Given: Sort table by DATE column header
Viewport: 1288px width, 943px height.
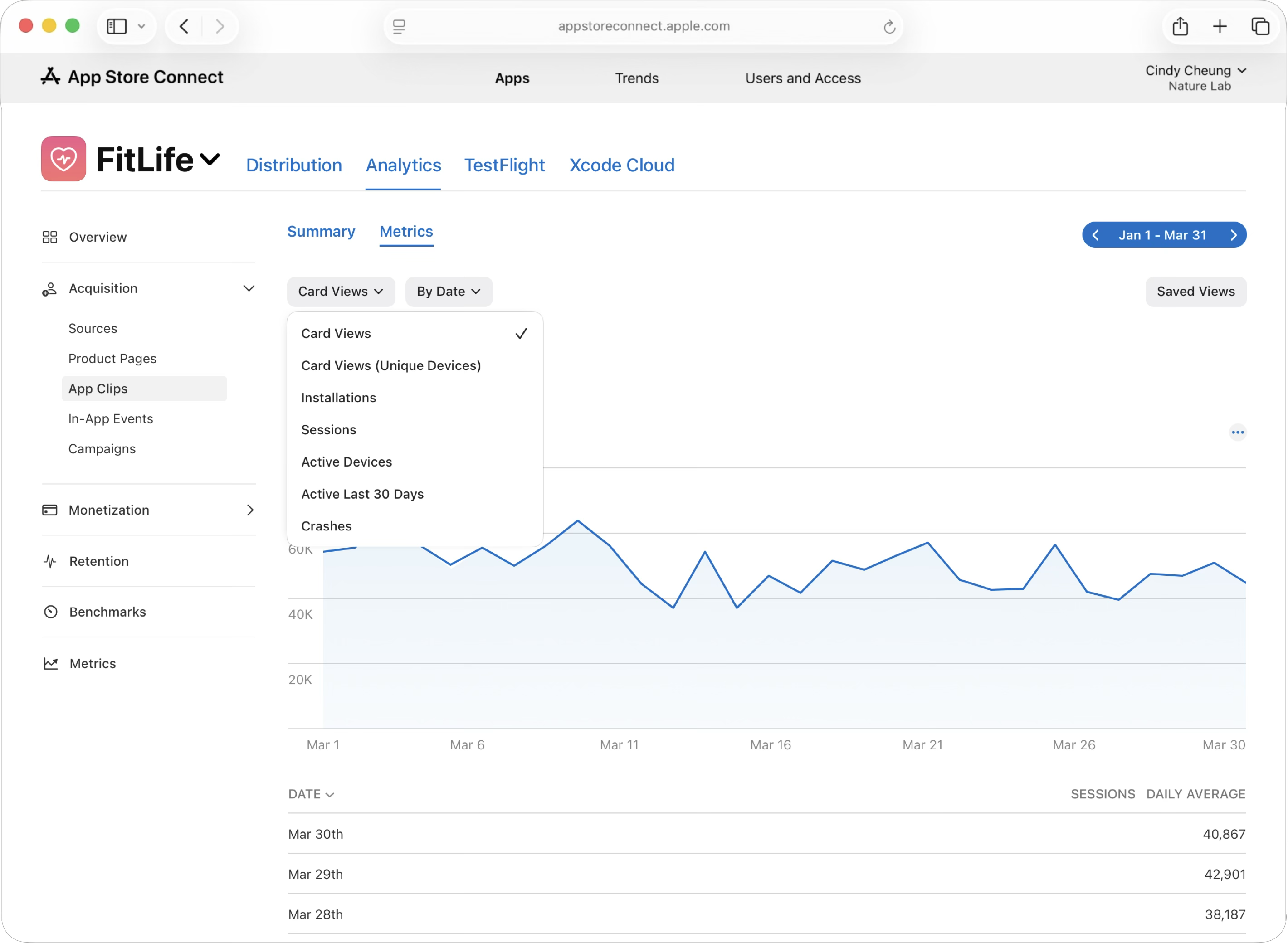Looking at the screenshot, I should tap(311, 794).
